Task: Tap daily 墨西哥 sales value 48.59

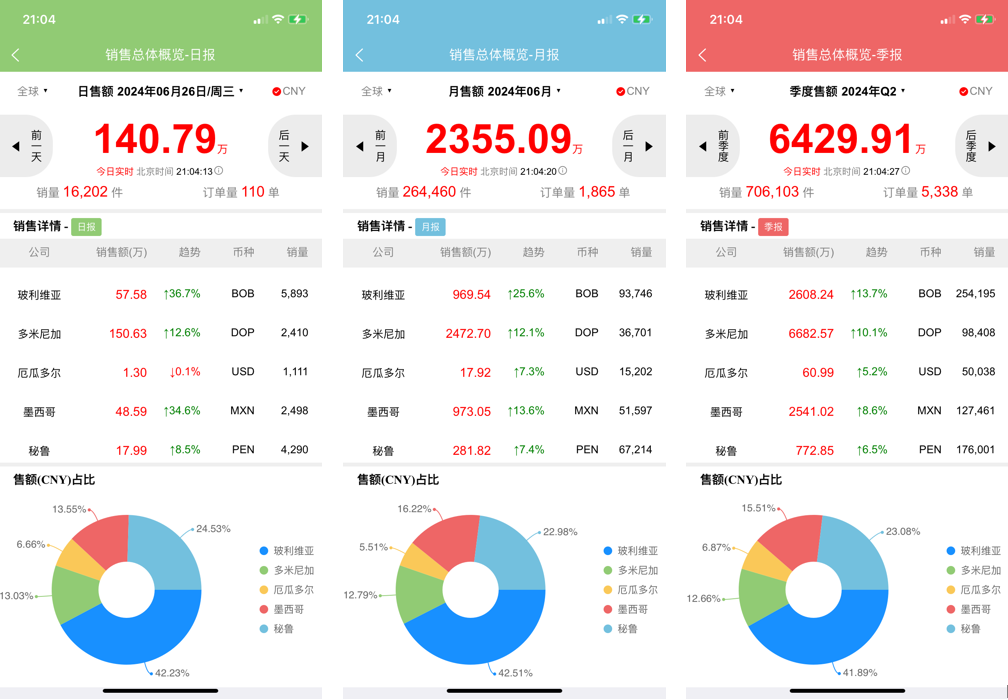Action: (x=131, y=411)
